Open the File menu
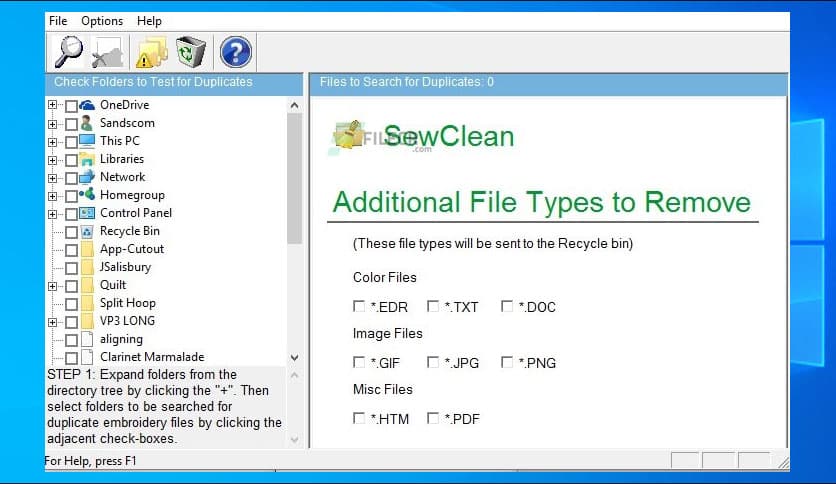836x484 pixels. pos(58,21)
